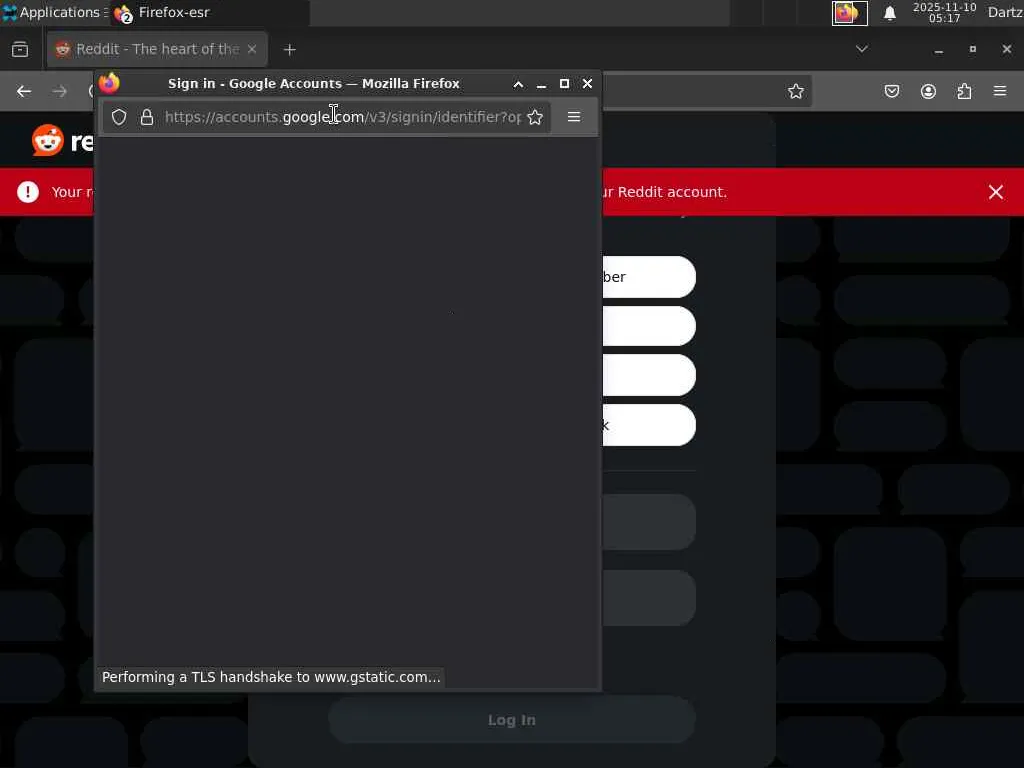Bookmark the Google sign-in page star
Viewport: 1024px width, 768px height.
pos(535,117)
